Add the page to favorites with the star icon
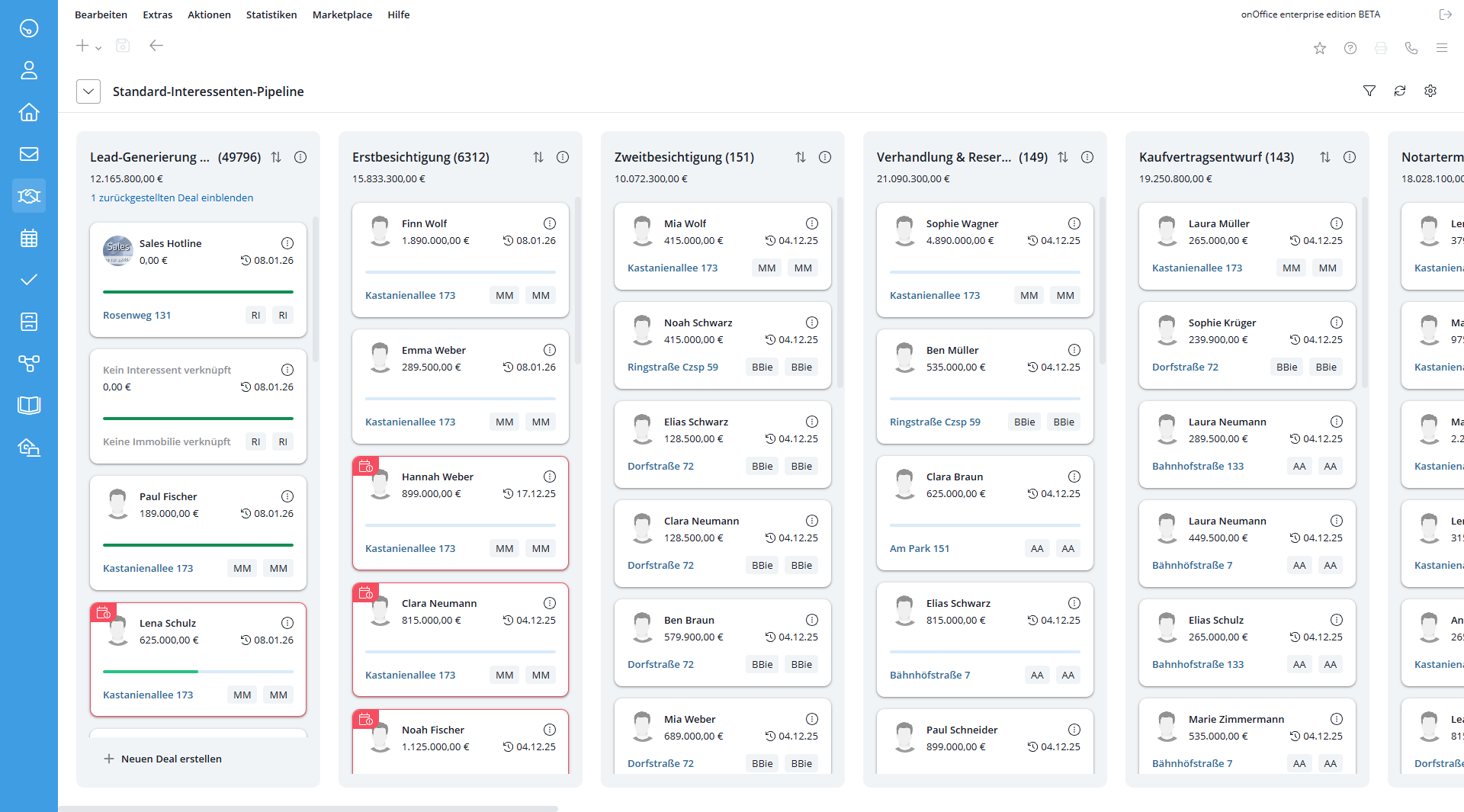Image resolution: width=1464 pixels, height=812 pixels. [x=1320, y=48]
